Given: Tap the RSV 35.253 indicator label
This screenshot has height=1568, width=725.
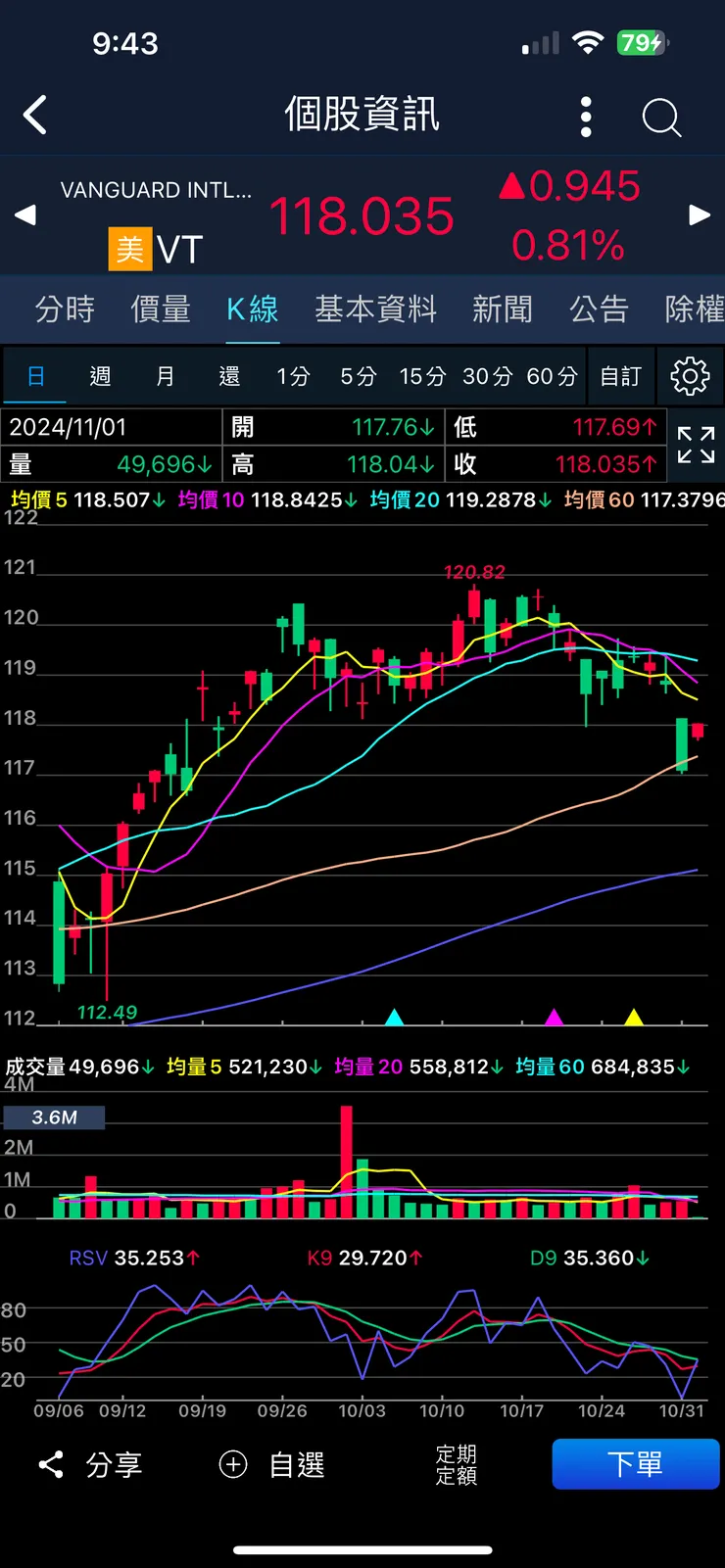Looking at the screenshot, I should [x=134, y=1258].
